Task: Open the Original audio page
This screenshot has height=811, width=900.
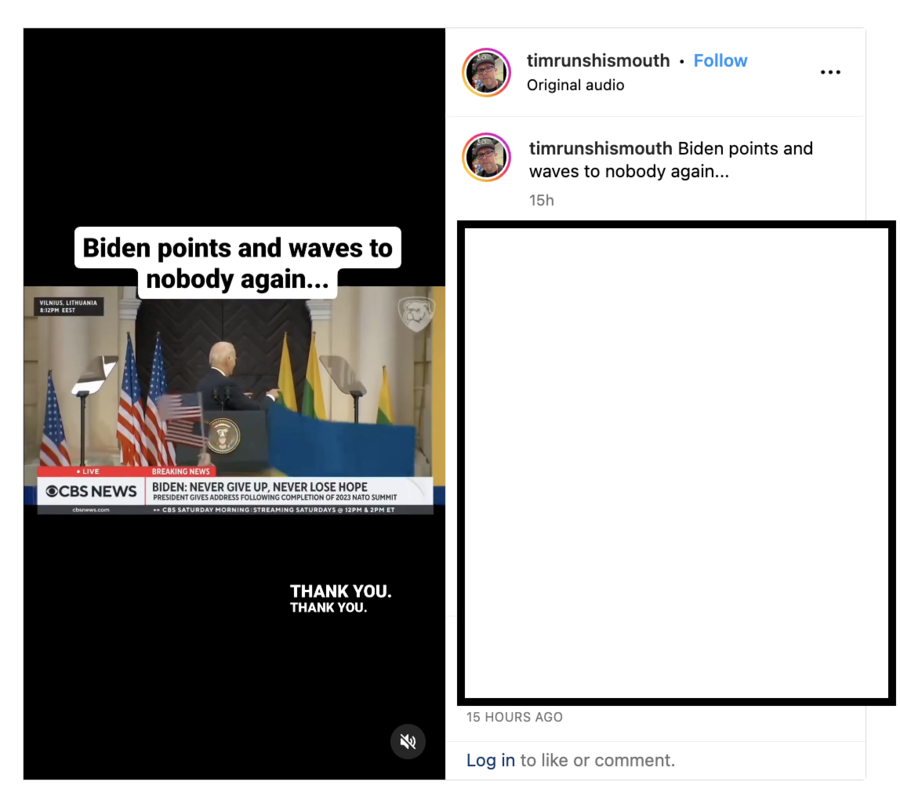Action: (x=575, y=85)
